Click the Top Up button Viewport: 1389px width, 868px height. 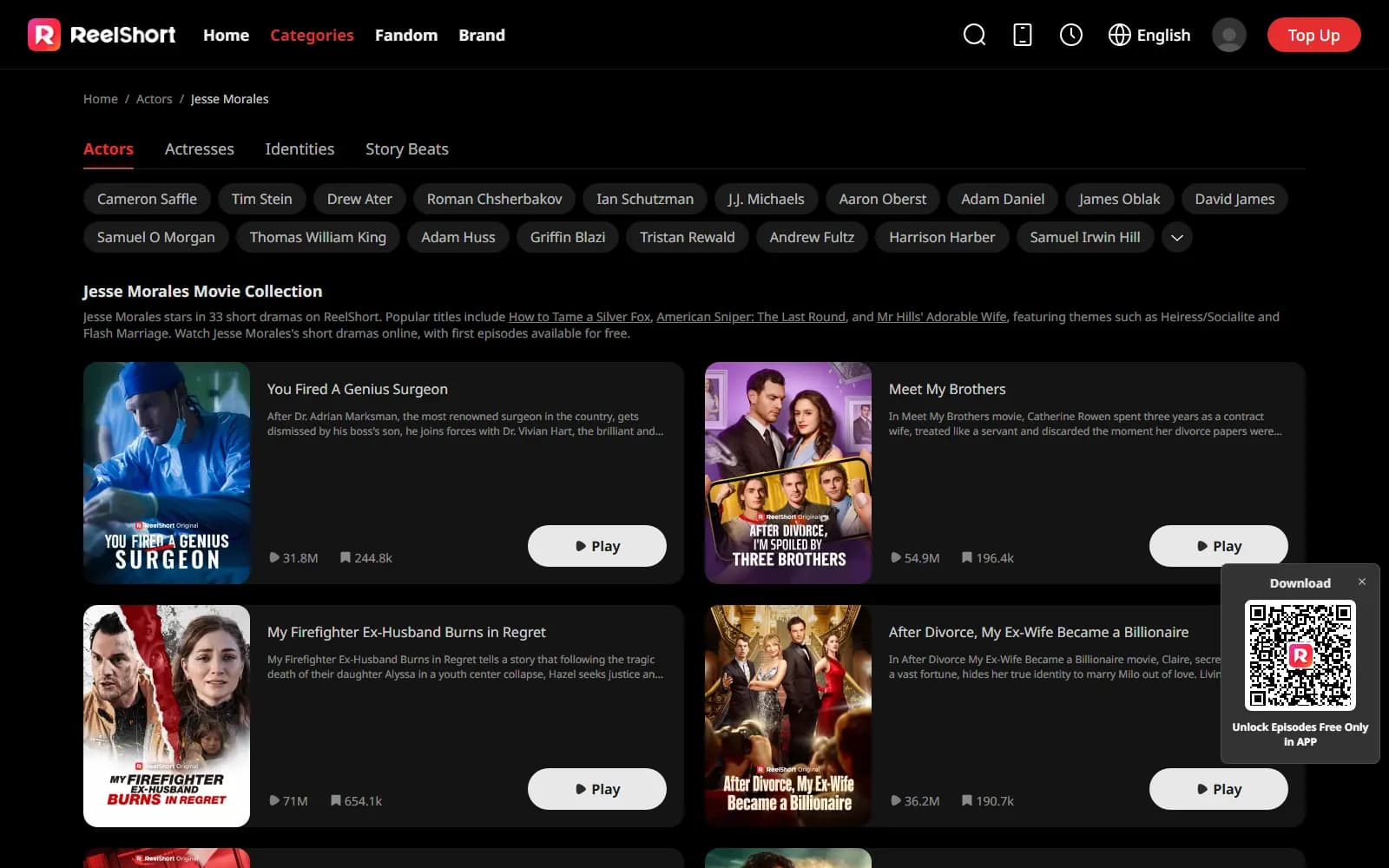1313,35
